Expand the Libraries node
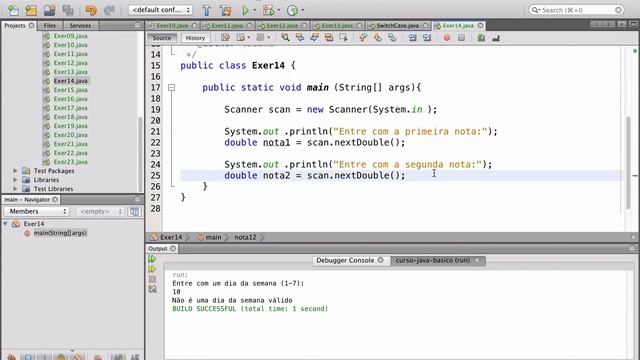 [x=16, y=180]
